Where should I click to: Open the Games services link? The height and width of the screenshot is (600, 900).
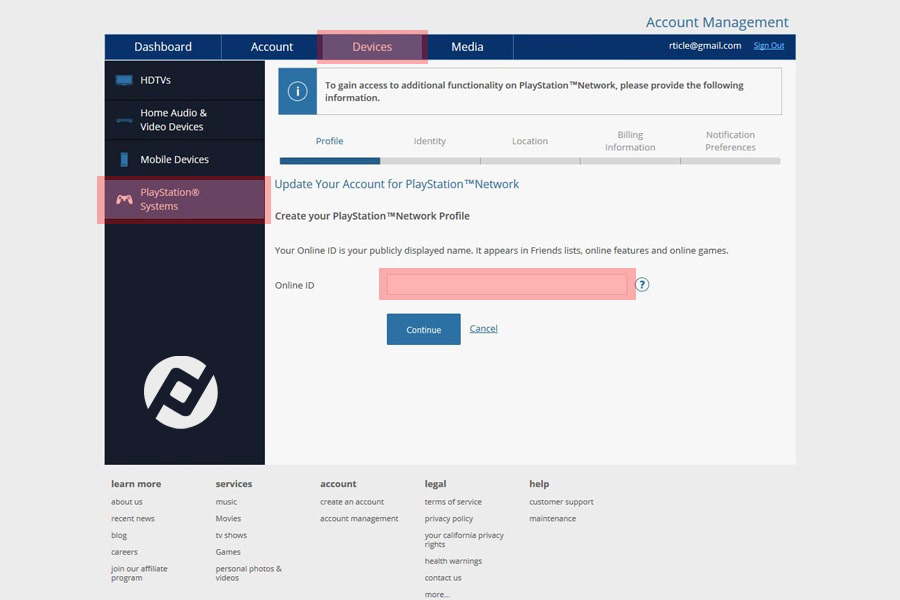228,551
